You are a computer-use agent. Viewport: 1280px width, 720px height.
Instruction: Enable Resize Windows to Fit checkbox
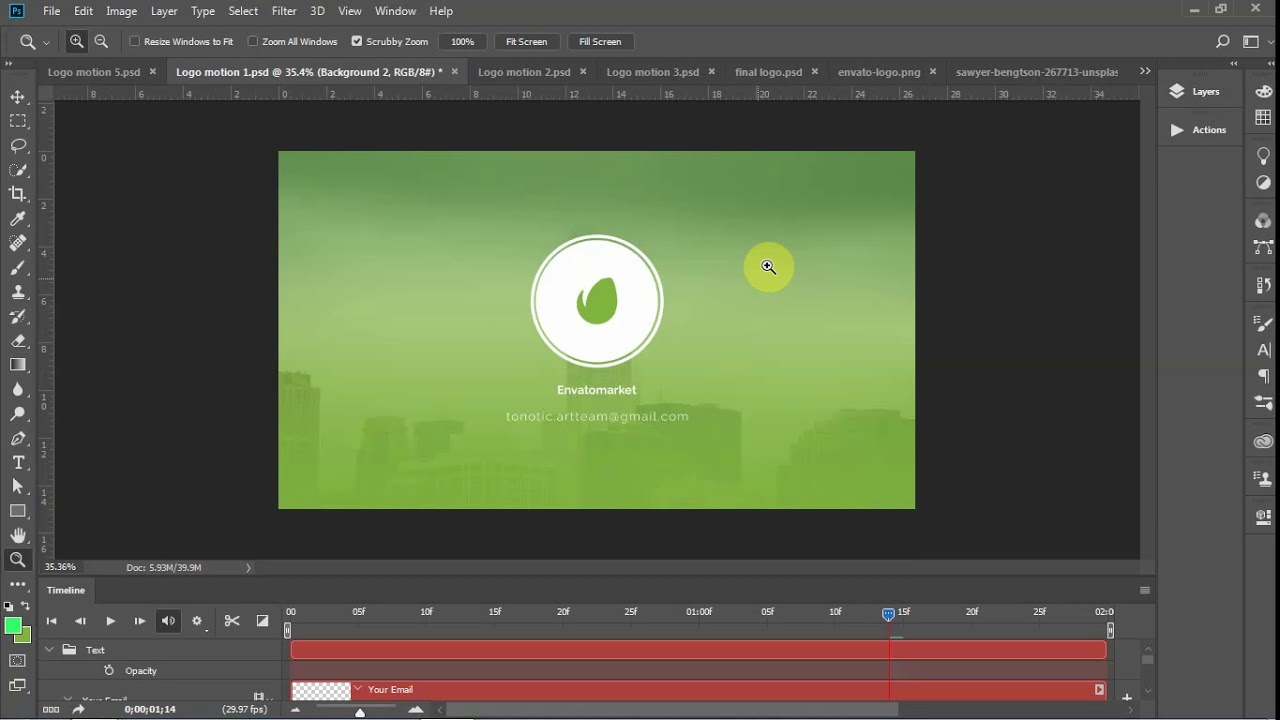[135, 42]
